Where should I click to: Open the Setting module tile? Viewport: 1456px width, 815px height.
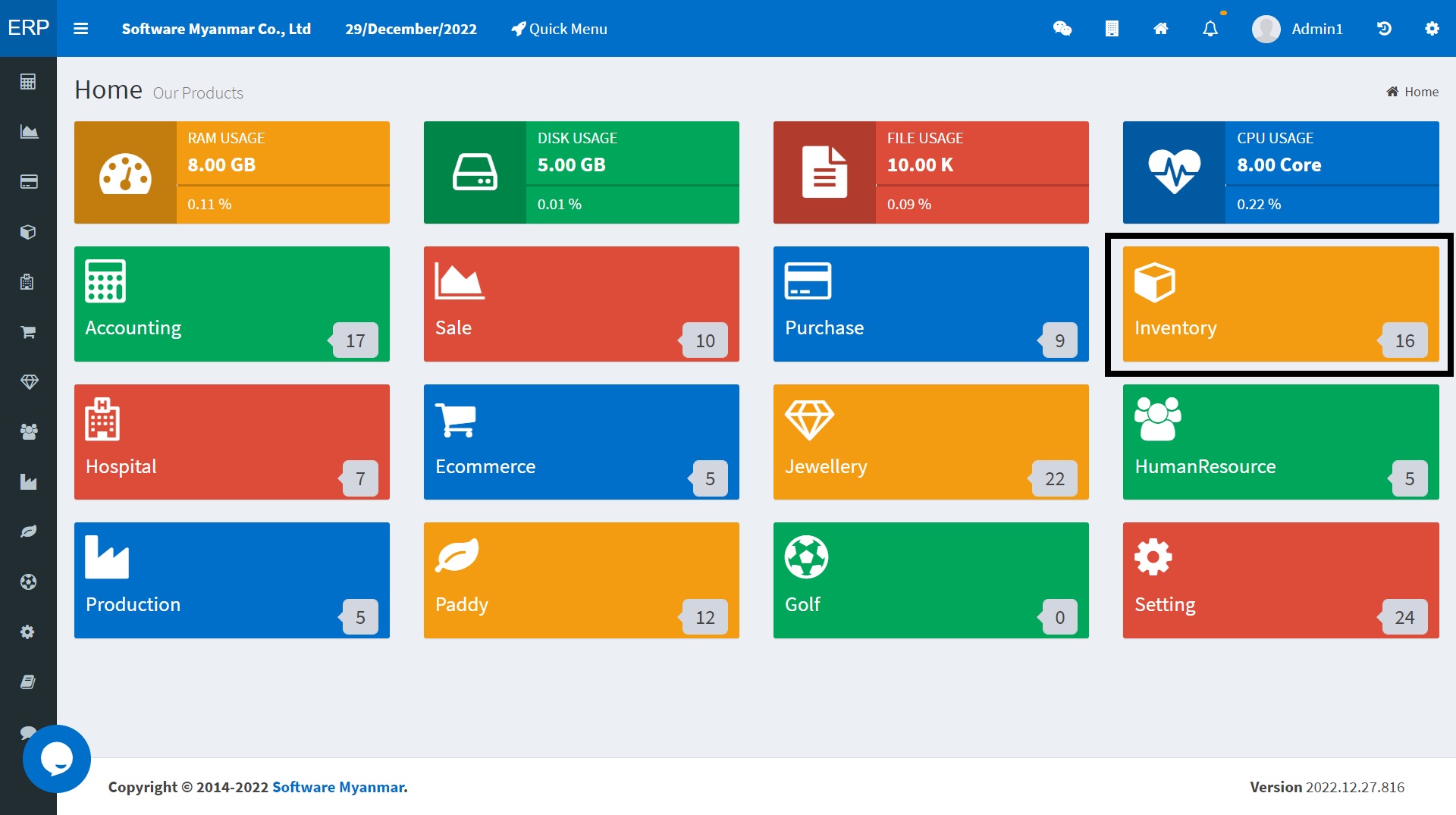point(1281,580)
